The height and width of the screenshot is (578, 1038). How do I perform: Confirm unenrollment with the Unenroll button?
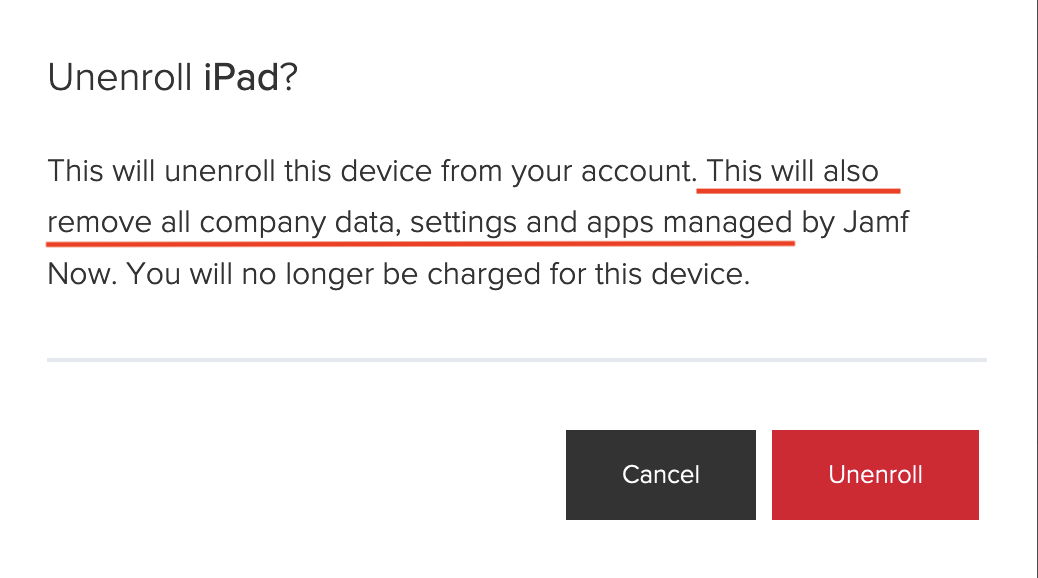pos(875,475)
